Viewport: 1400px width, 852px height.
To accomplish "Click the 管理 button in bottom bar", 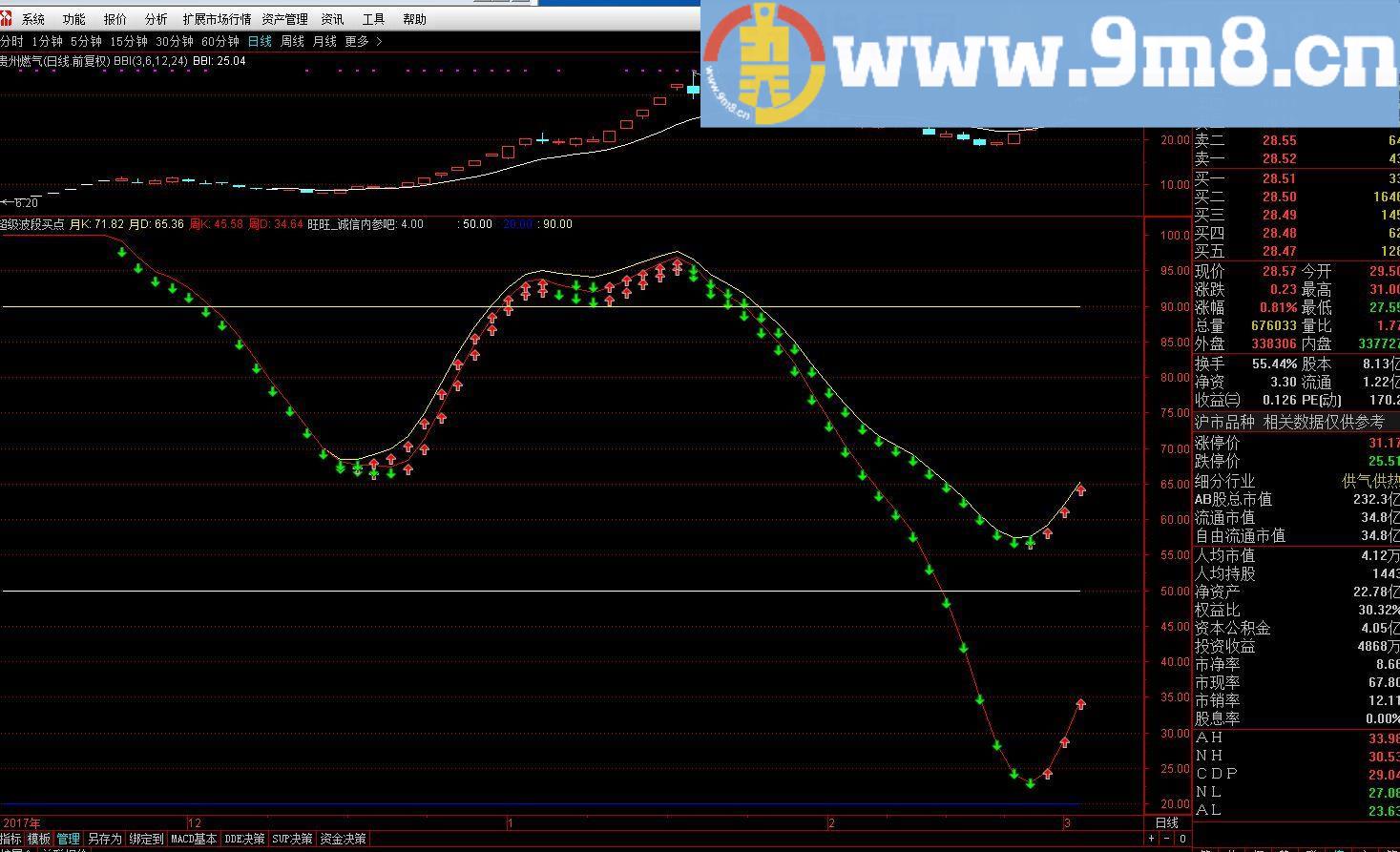I will click(69, 840).
